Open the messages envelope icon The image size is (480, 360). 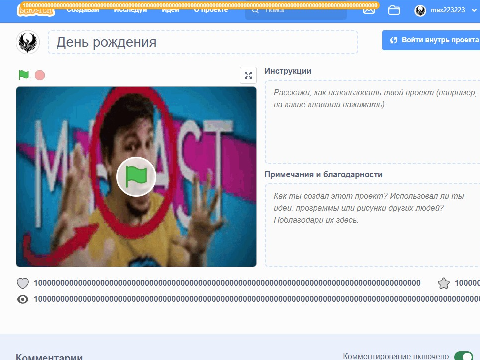(x=369, y=10)
